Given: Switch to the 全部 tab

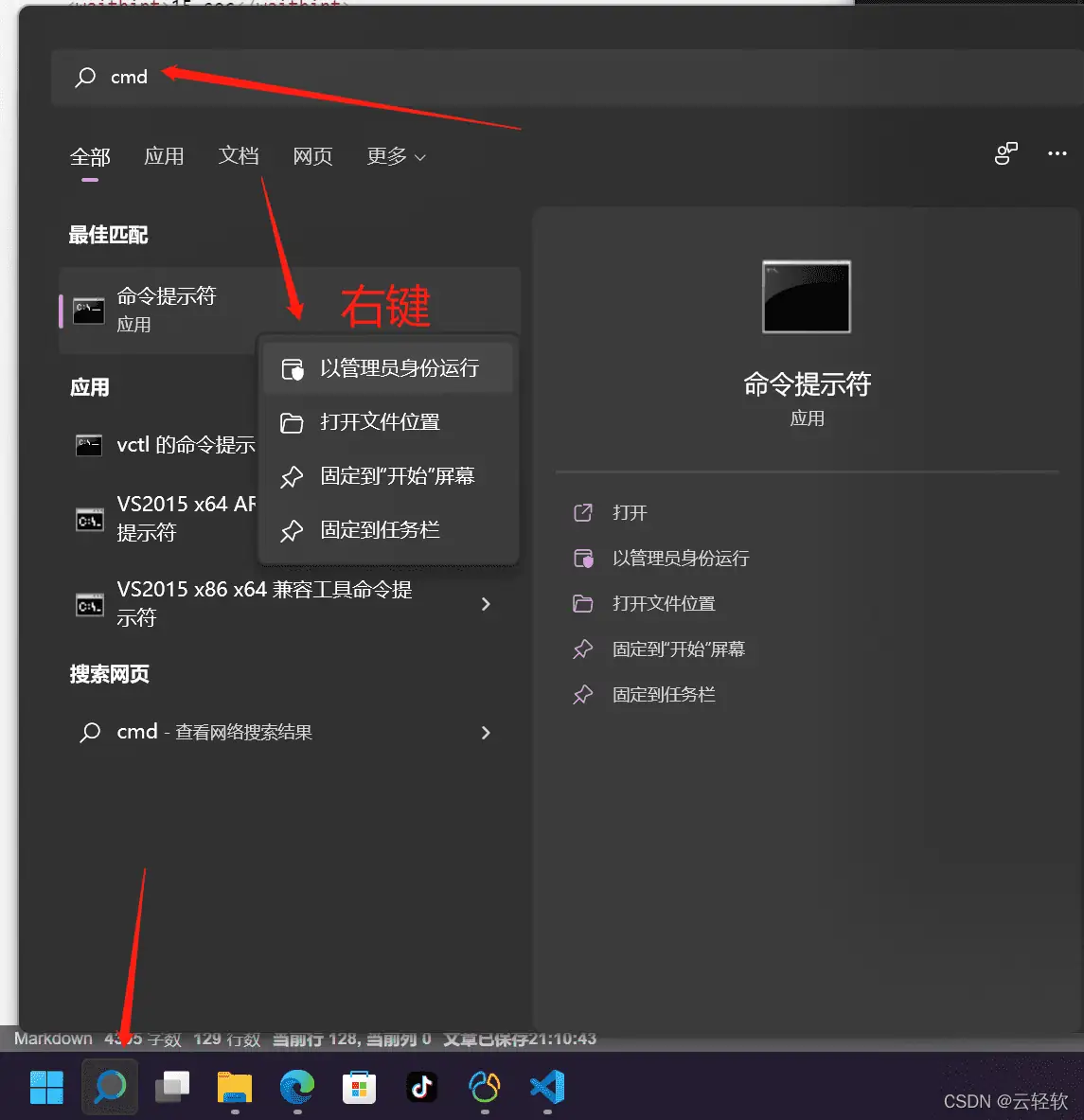Looking at the screenshot, I should click(x=90, y=156).
